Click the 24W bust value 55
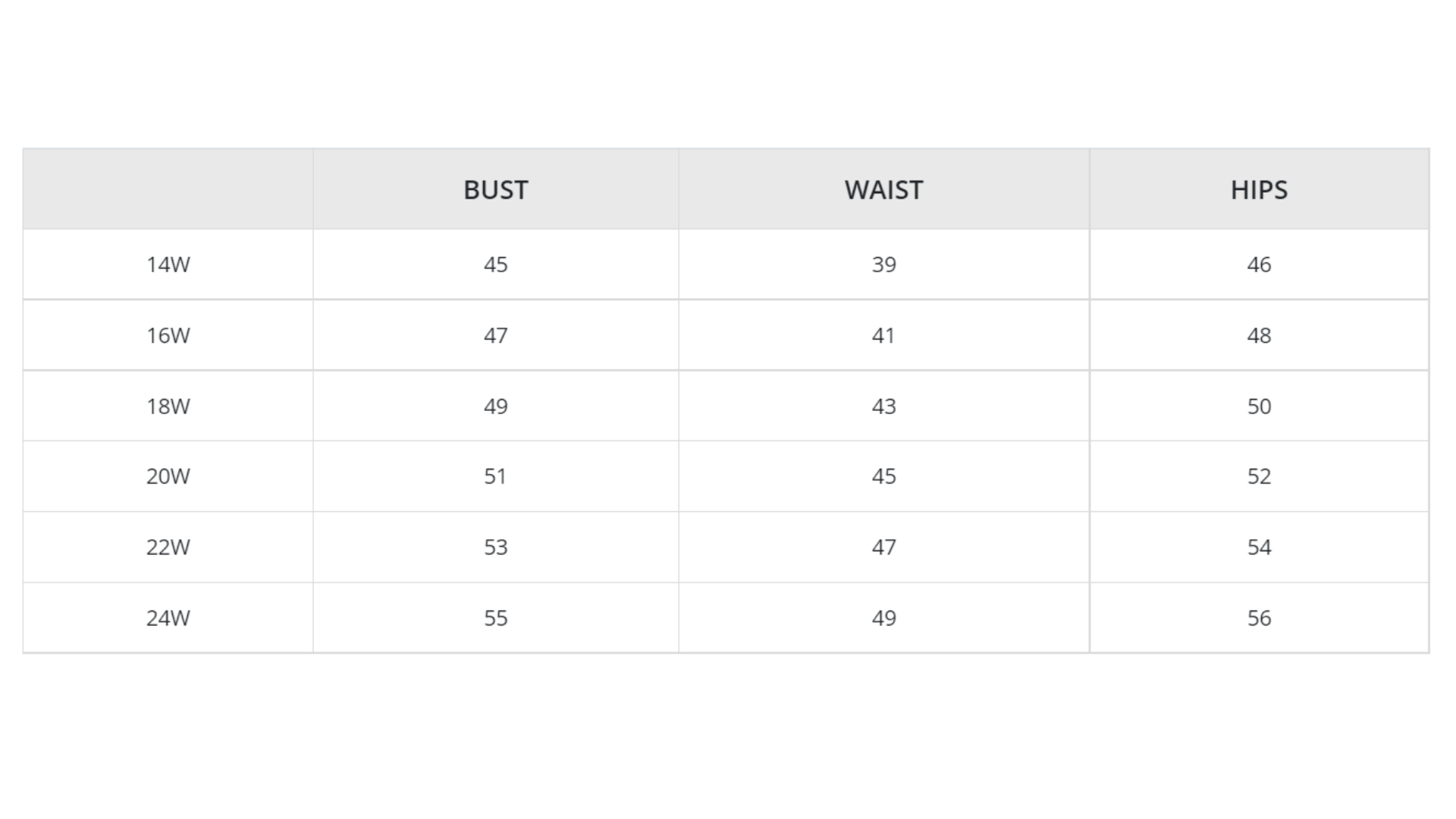1456x819 pixels. (495, 618)
